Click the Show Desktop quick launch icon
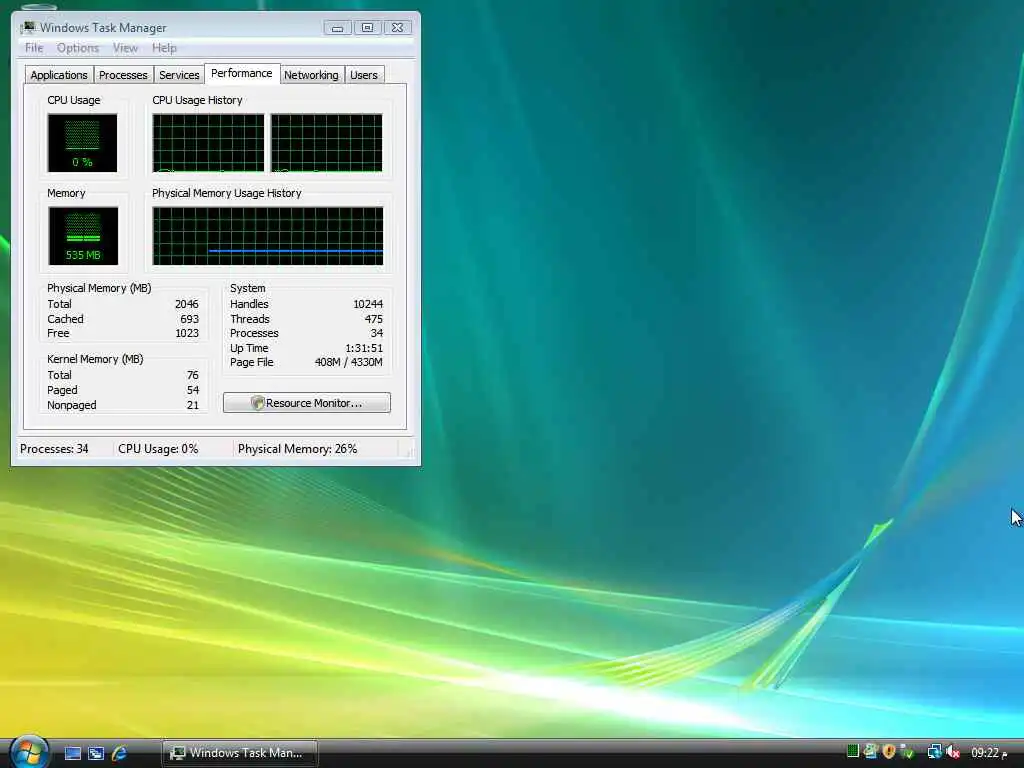This screenshot has width=1024, height=768. 72,753
